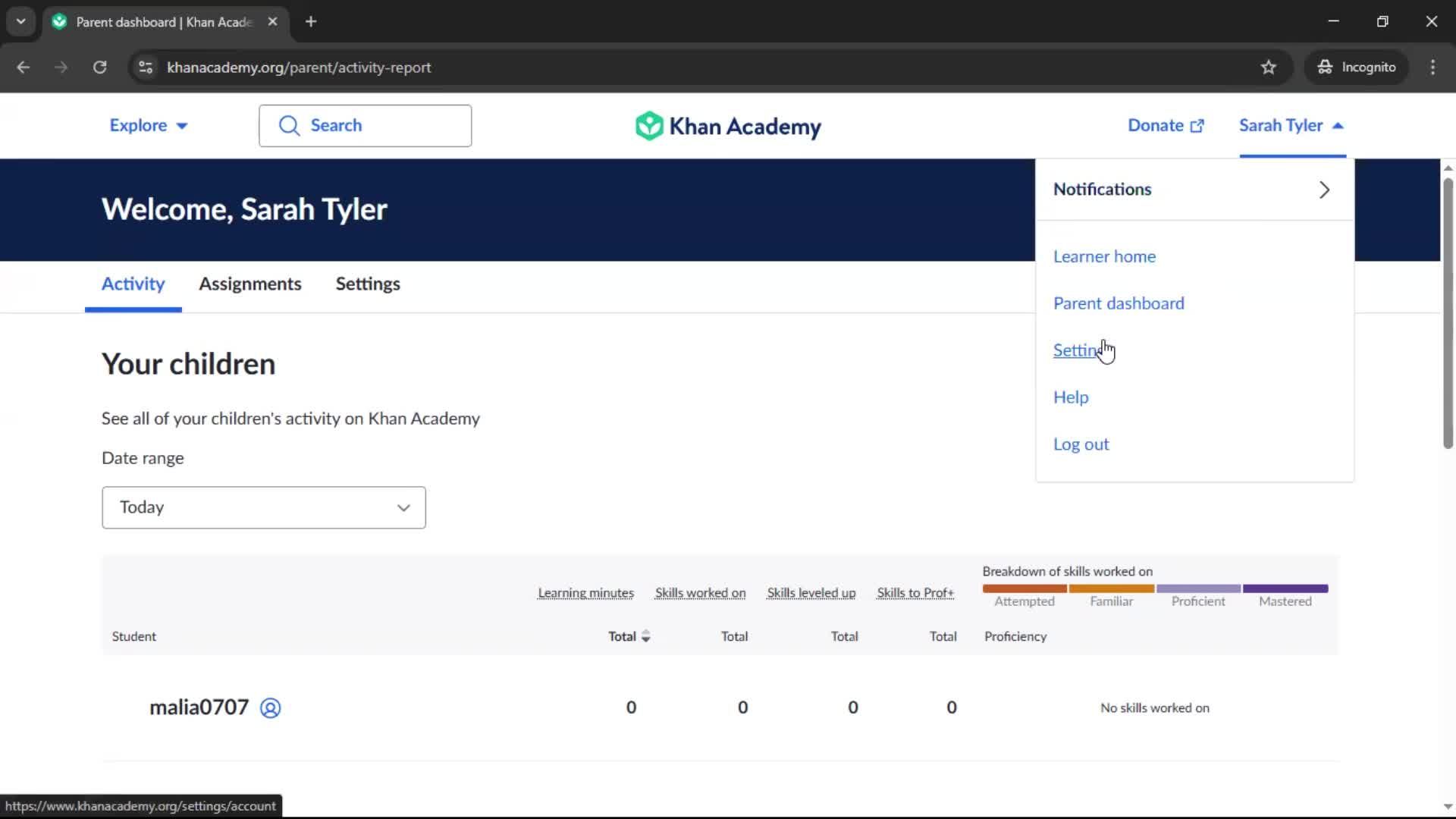Image resolution: width=1456 pixels, height=819 pixels.
Task: Restore down the browser window
Action: click(1382, 22)
